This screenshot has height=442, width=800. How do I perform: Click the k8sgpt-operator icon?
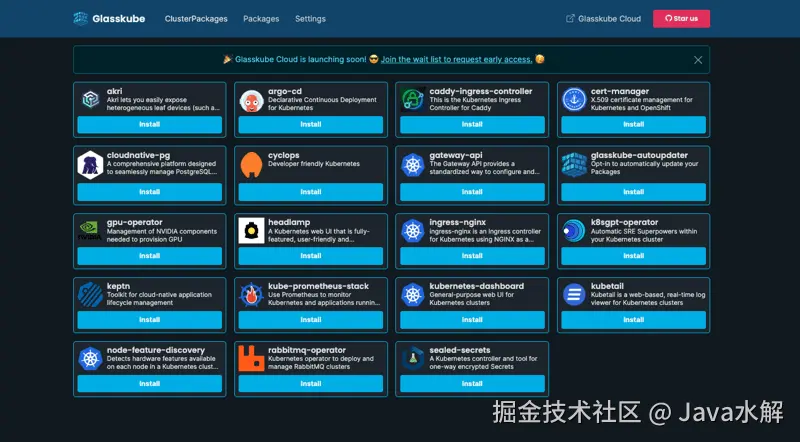pos(574,230)
